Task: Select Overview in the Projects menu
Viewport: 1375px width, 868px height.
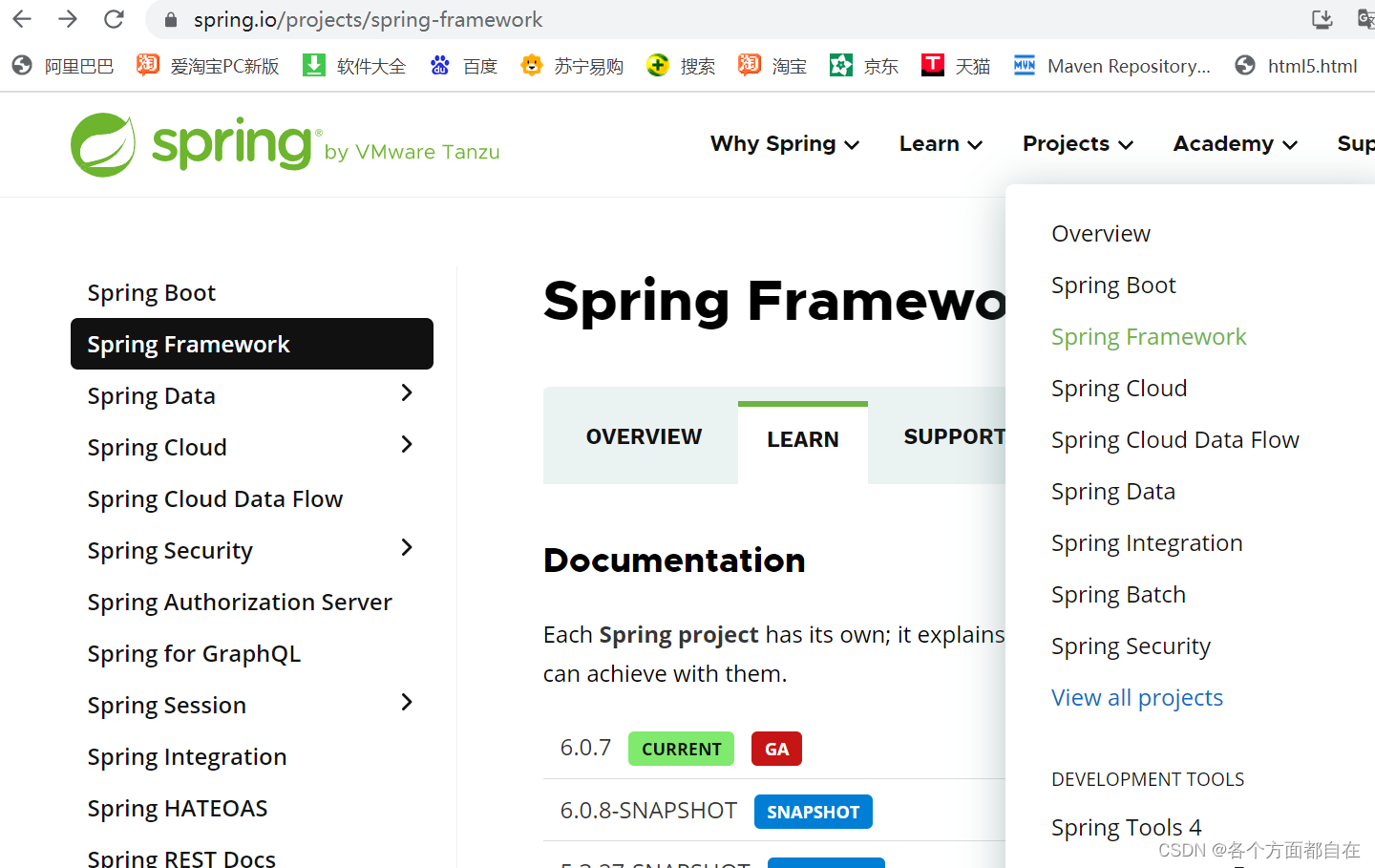Action: click(1101, 234)
